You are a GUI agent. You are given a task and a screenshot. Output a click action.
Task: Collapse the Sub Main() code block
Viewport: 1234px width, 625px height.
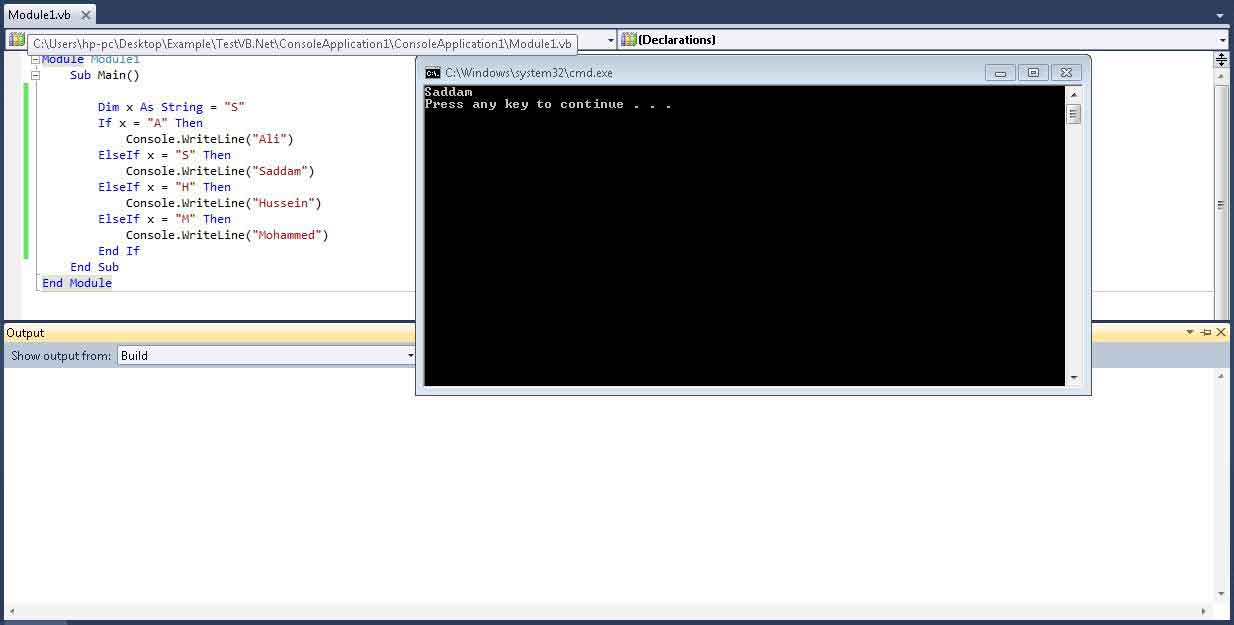pos(35,75)
